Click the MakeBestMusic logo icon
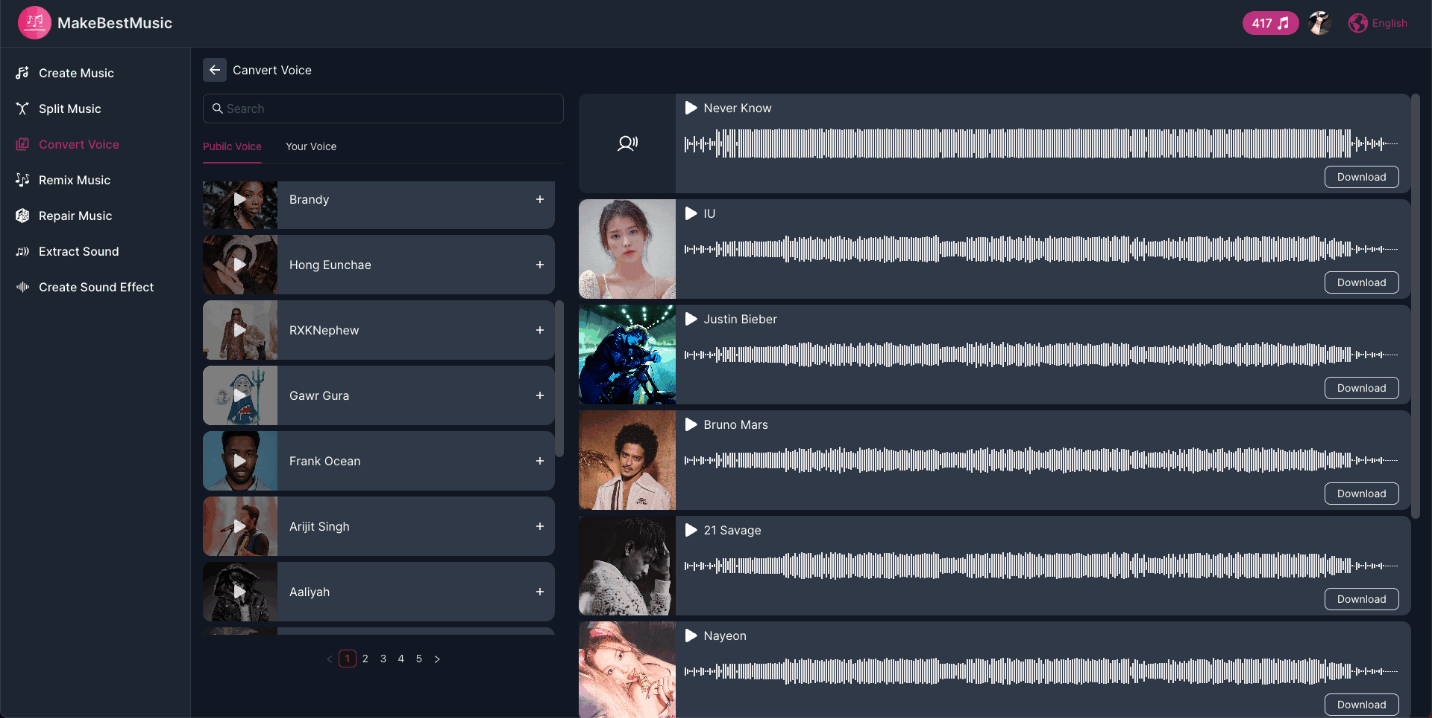 pos(34,22)
